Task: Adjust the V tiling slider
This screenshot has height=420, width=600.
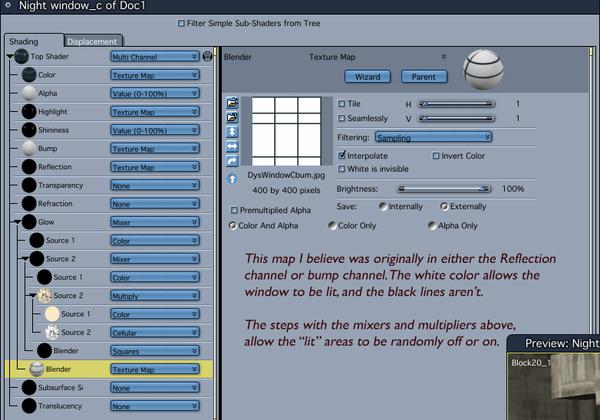Action: 456,118
